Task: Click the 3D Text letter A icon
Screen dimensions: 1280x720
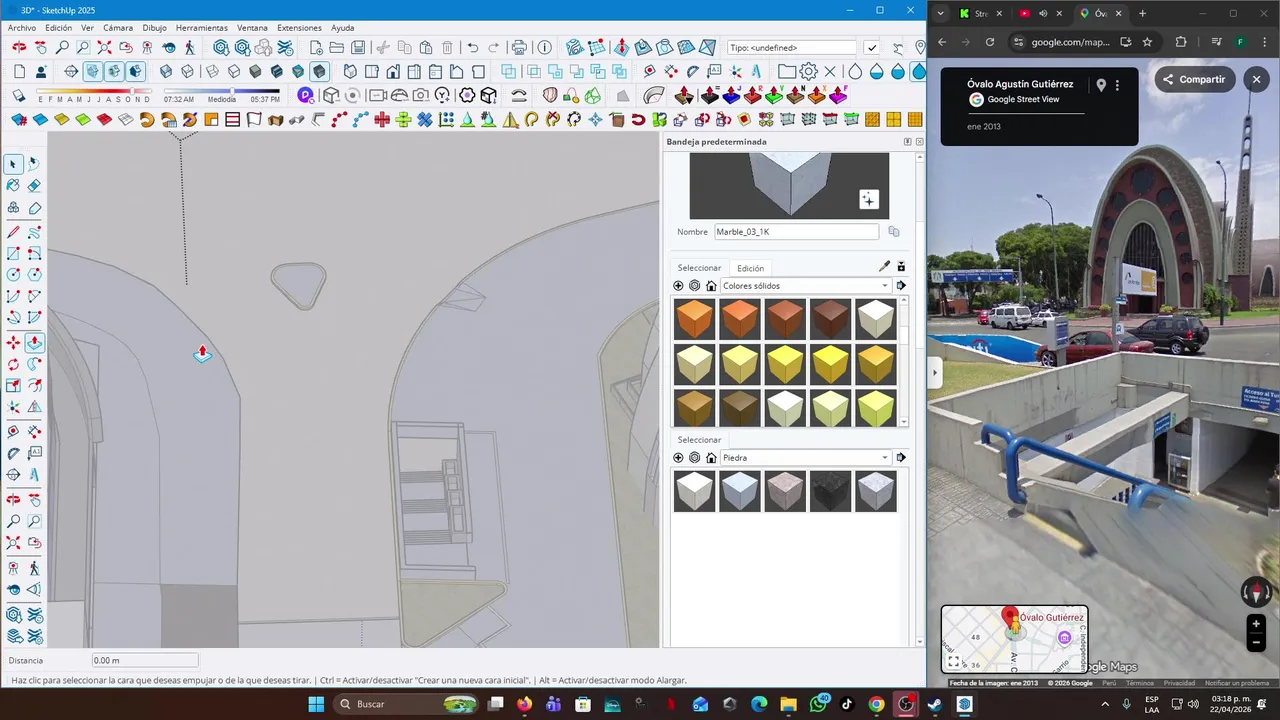Action: (x=755, y=71)
